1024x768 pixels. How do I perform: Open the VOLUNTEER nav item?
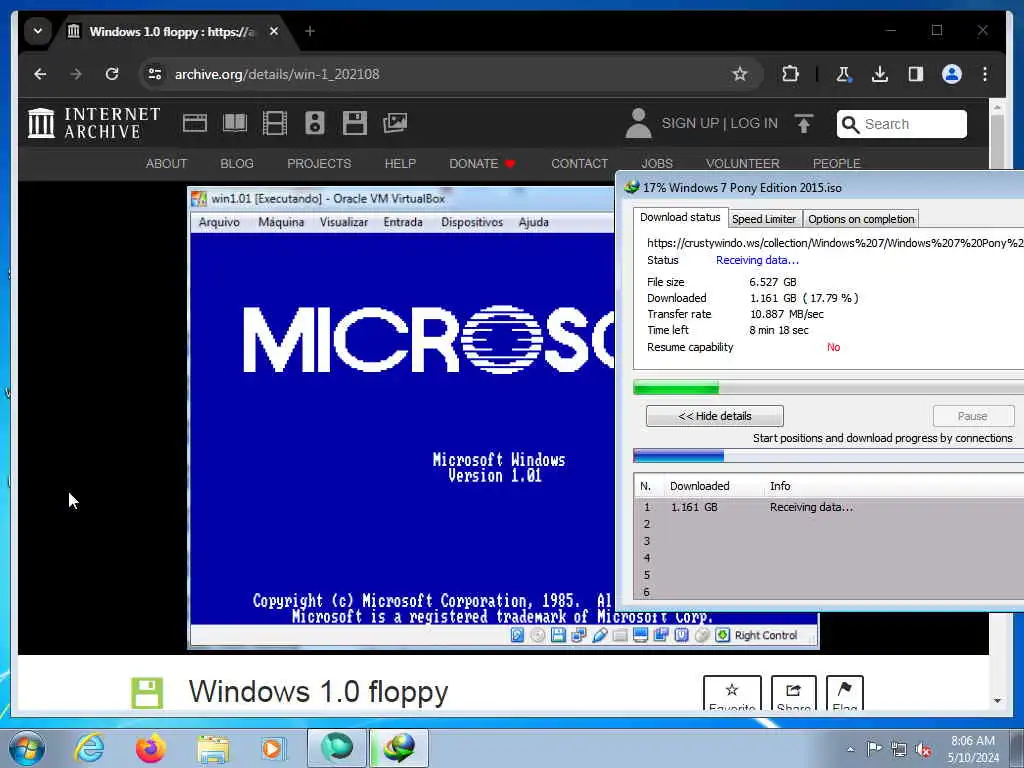tap(743, 163)
